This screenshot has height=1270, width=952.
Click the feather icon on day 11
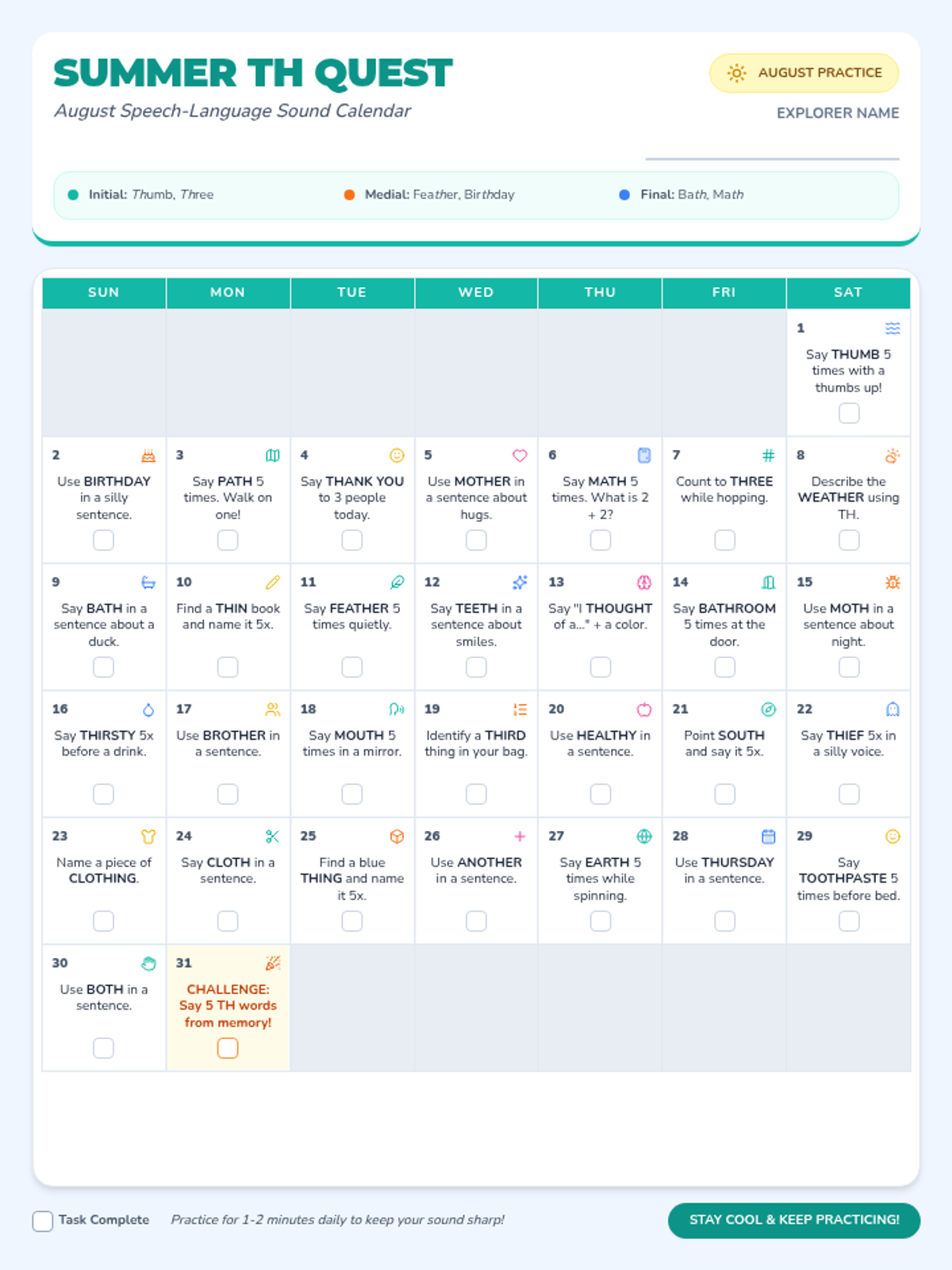(397, 583)
